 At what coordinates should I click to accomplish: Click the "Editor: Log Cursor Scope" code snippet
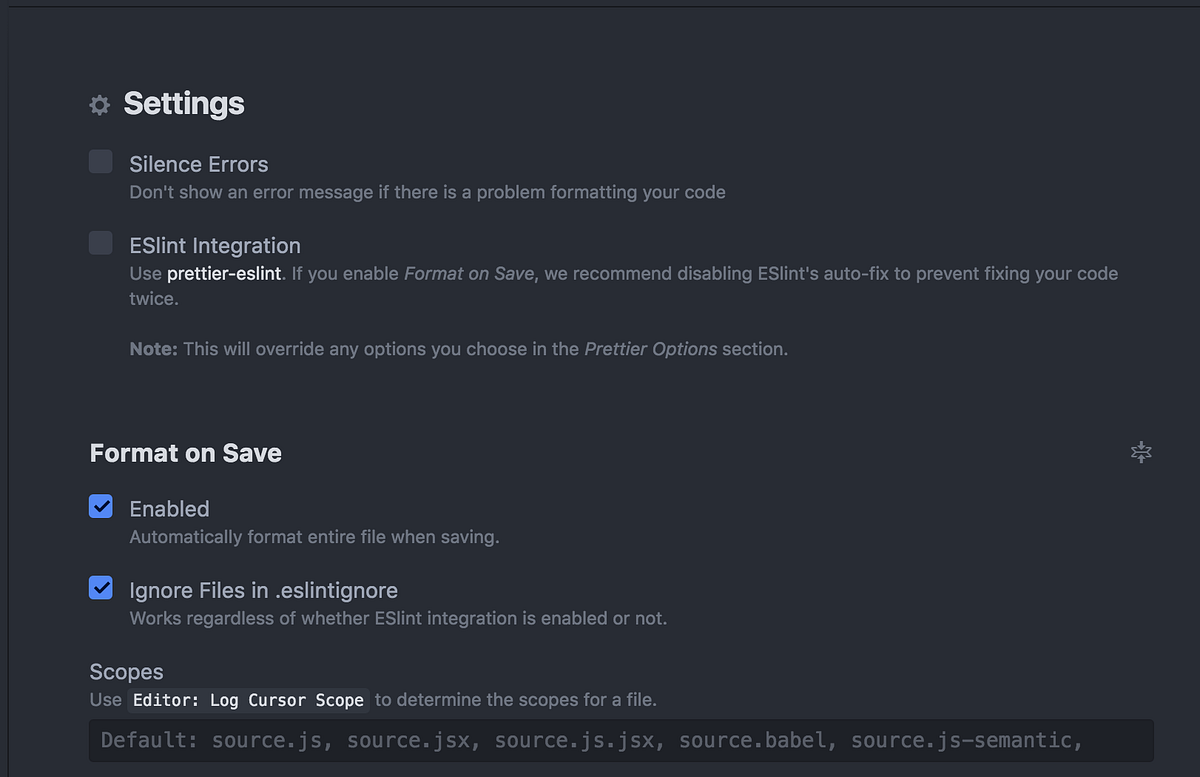click(249, 700)
